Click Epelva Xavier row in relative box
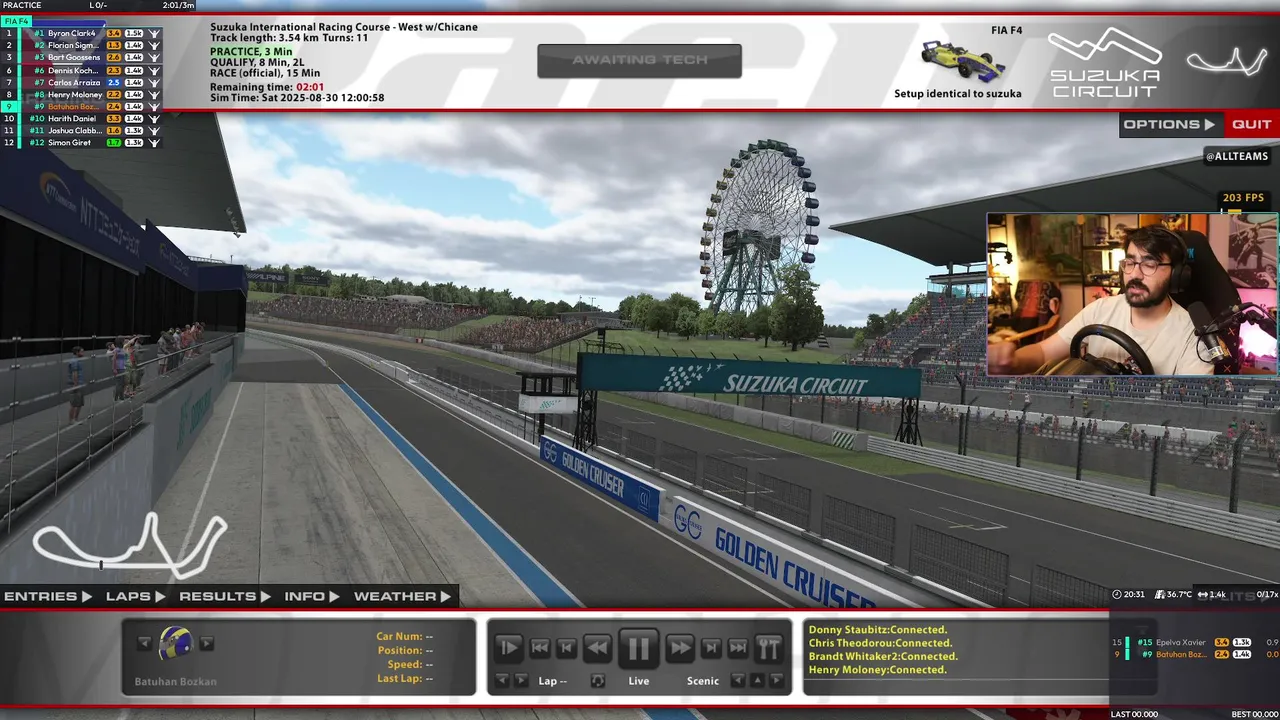This screenshot has width=1280, height=720. 1195,642
